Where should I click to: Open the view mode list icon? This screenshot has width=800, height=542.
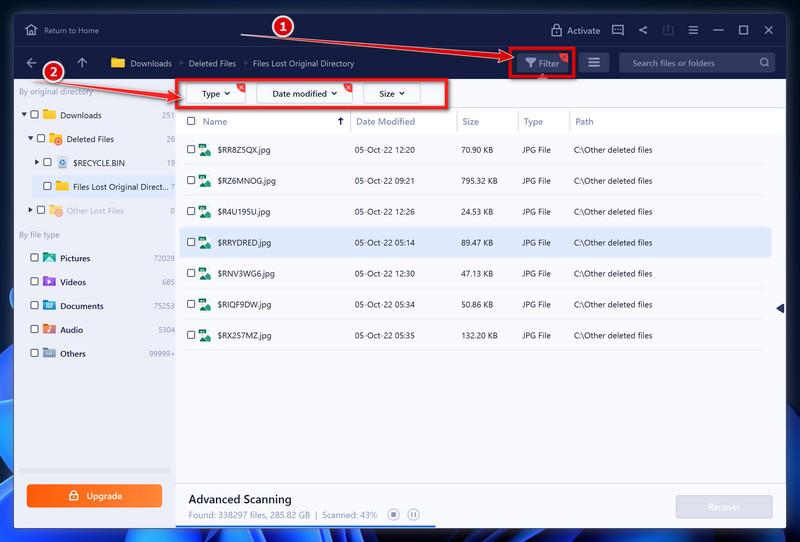594,63
